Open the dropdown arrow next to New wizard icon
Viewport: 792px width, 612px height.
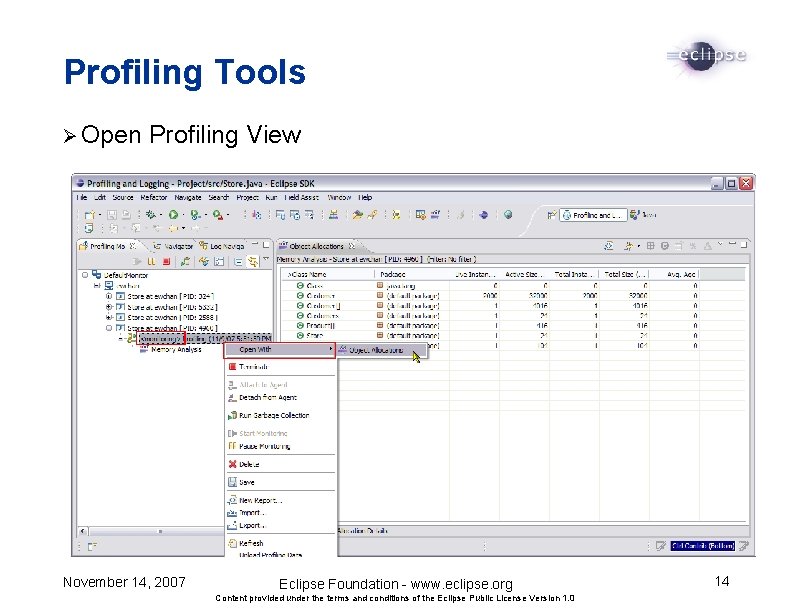coord(100,215)
